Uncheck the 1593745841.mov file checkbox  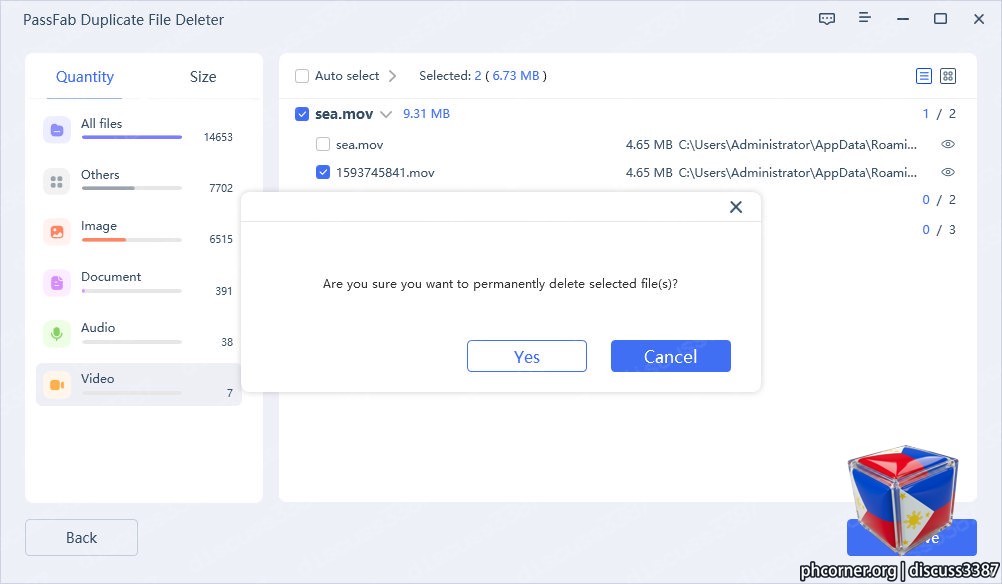tap(323, 173)
